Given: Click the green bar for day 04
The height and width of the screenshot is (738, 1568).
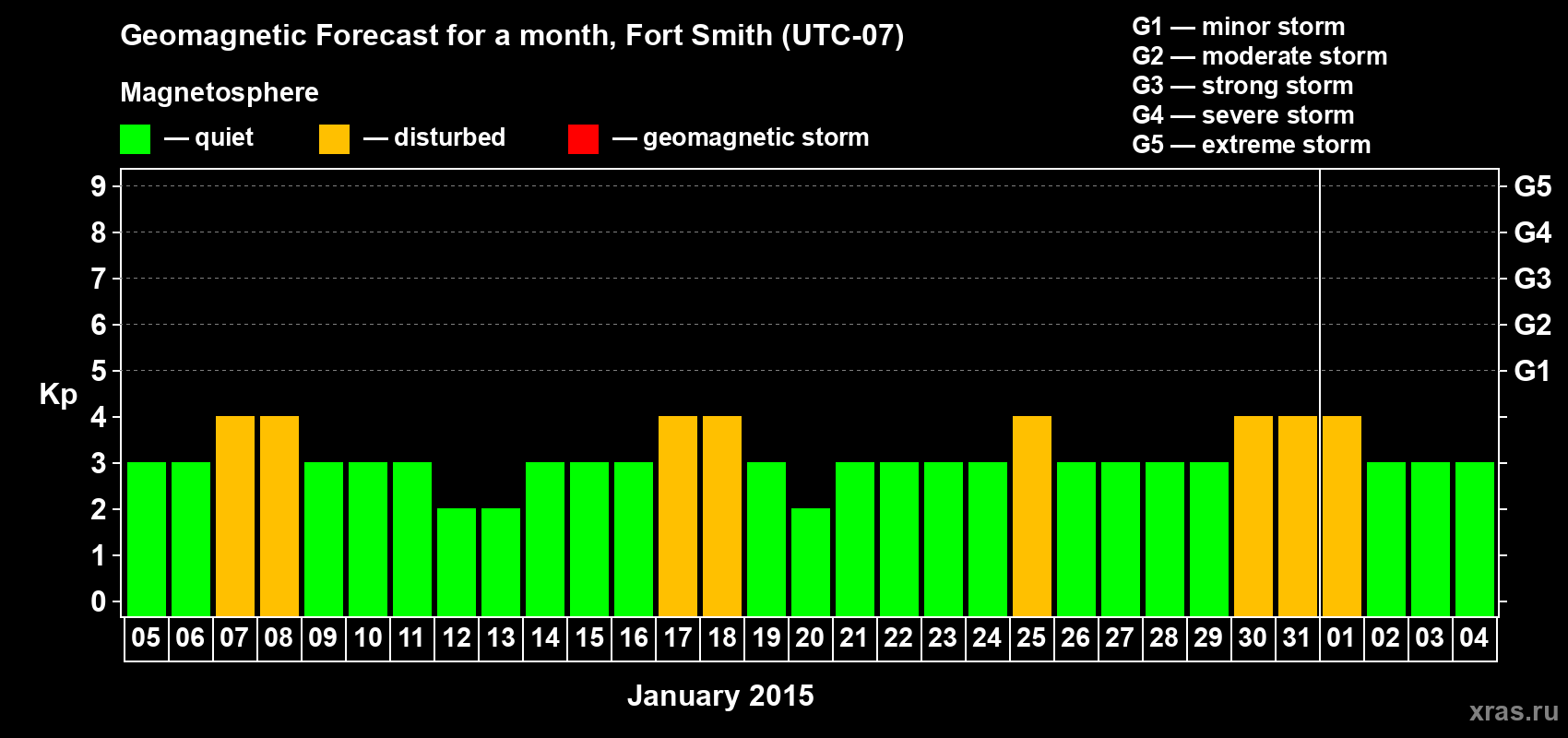Looking at the screenshot, I should tap(1475, 540).
